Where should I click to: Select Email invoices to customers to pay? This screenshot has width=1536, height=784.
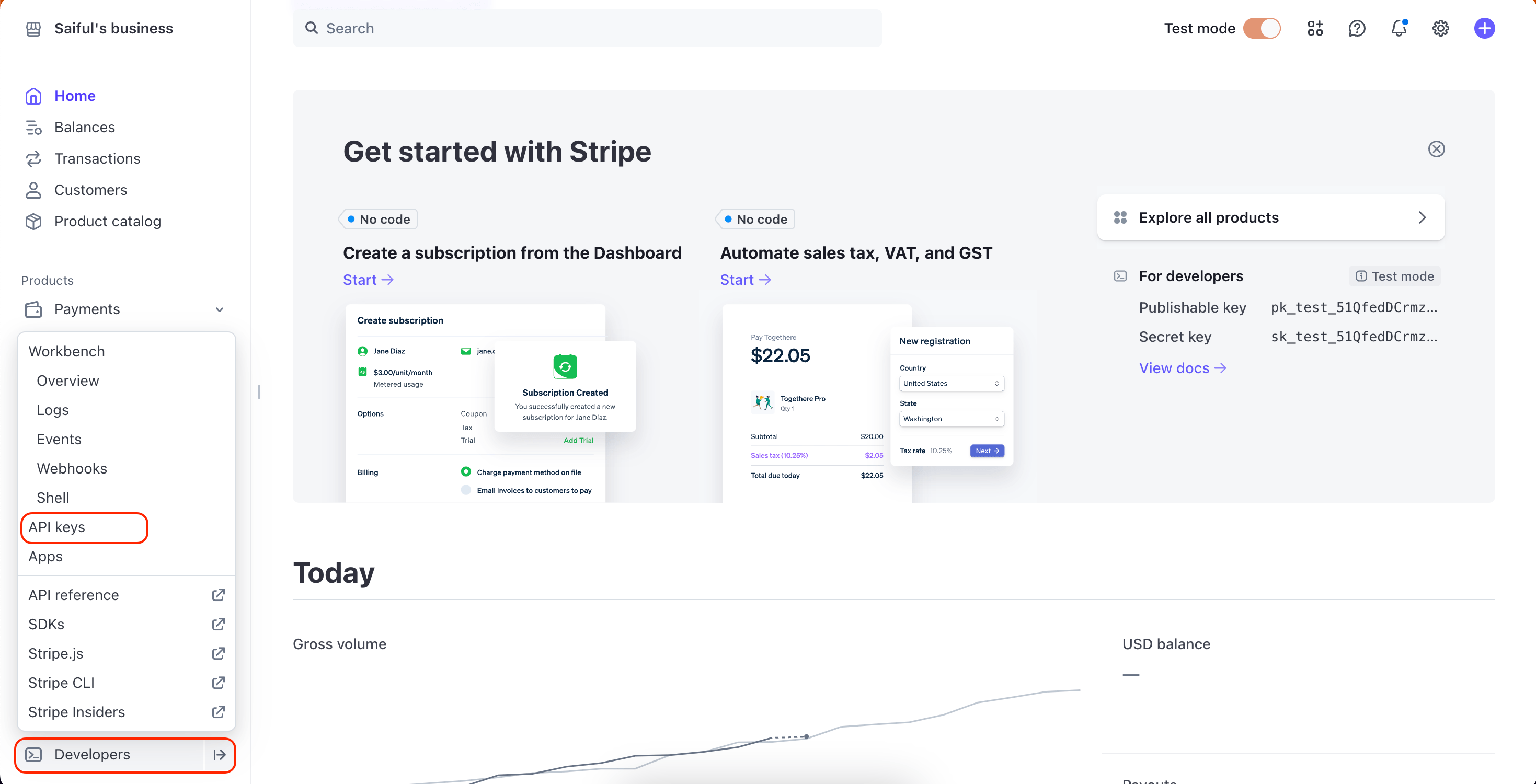click(466, 490)
